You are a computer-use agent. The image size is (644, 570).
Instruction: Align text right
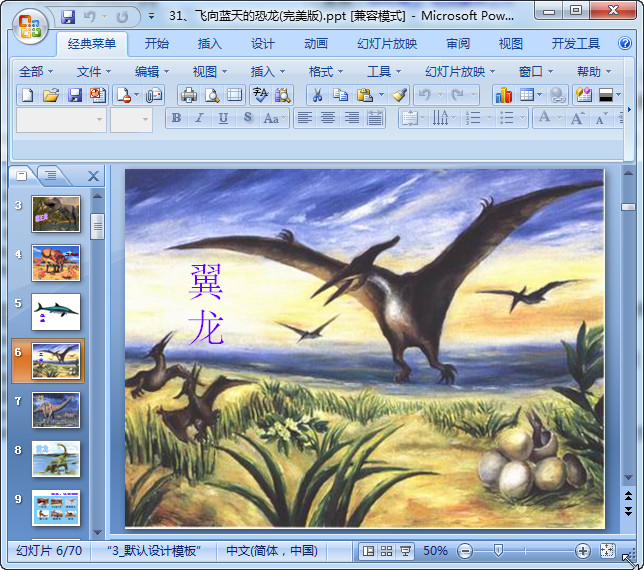coord(352,118)
